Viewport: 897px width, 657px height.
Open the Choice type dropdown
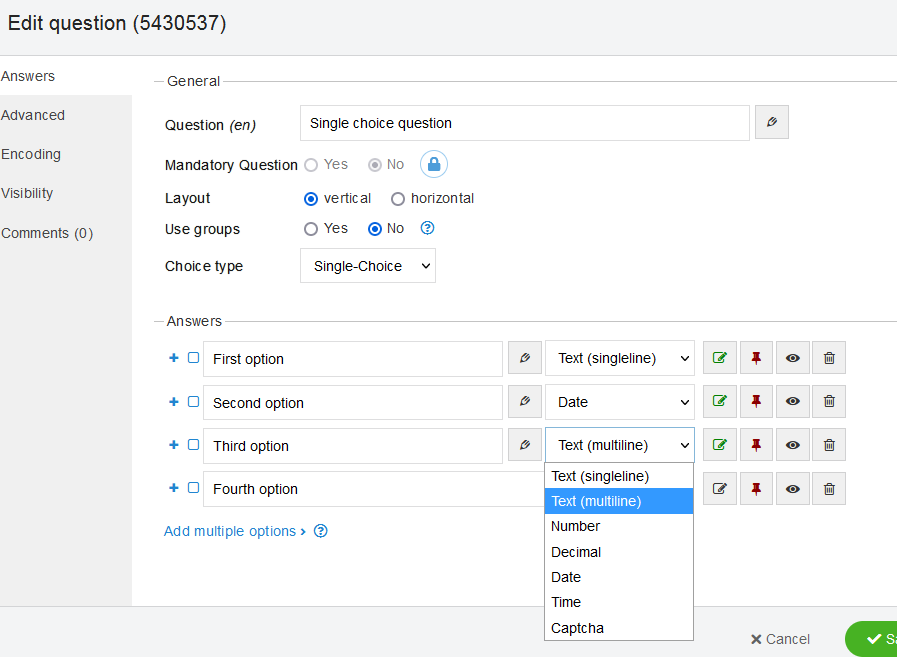367,266
